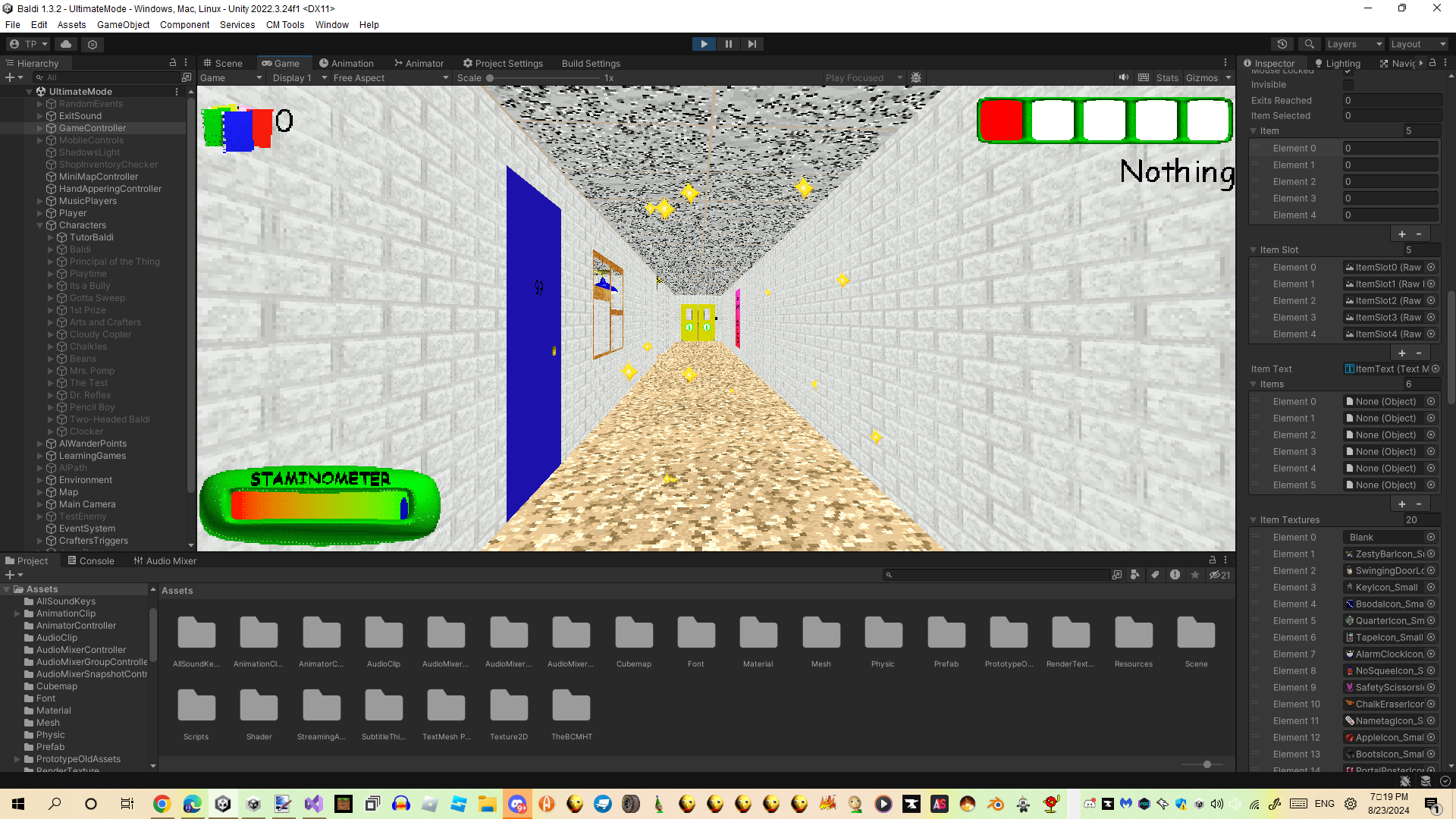Open the Layout dropdown
This screenshot has height=819, width=1456.
[1418, 44]
